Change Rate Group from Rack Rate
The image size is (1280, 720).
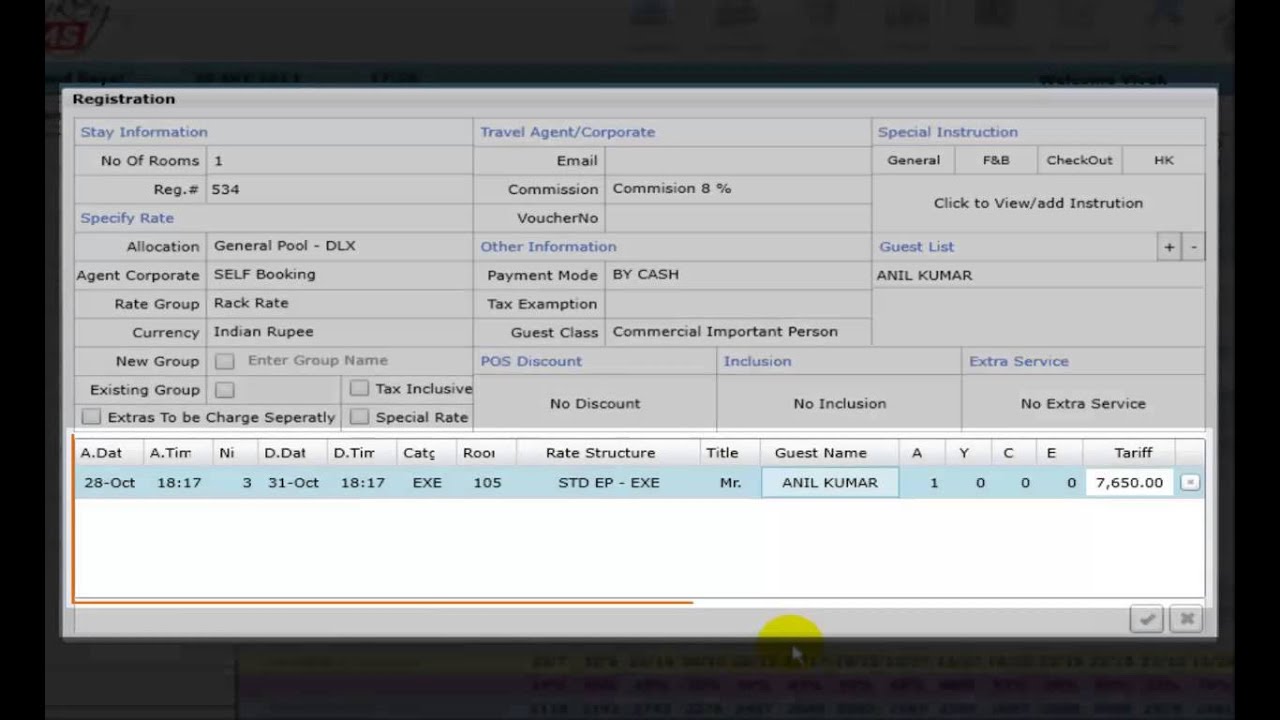[339, 303]
